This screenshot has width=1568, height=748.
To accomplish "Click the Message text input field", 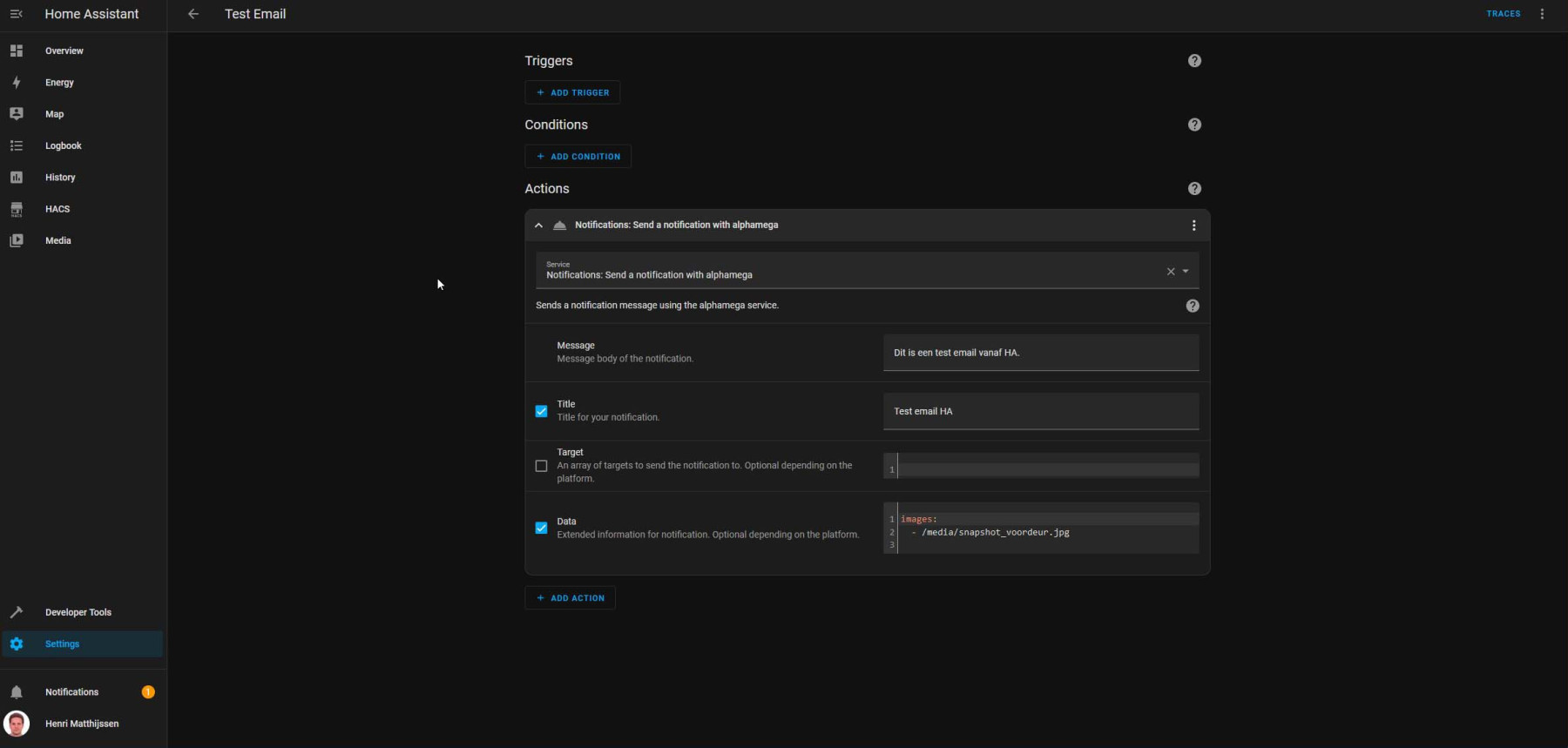I will coord(1041,353).
